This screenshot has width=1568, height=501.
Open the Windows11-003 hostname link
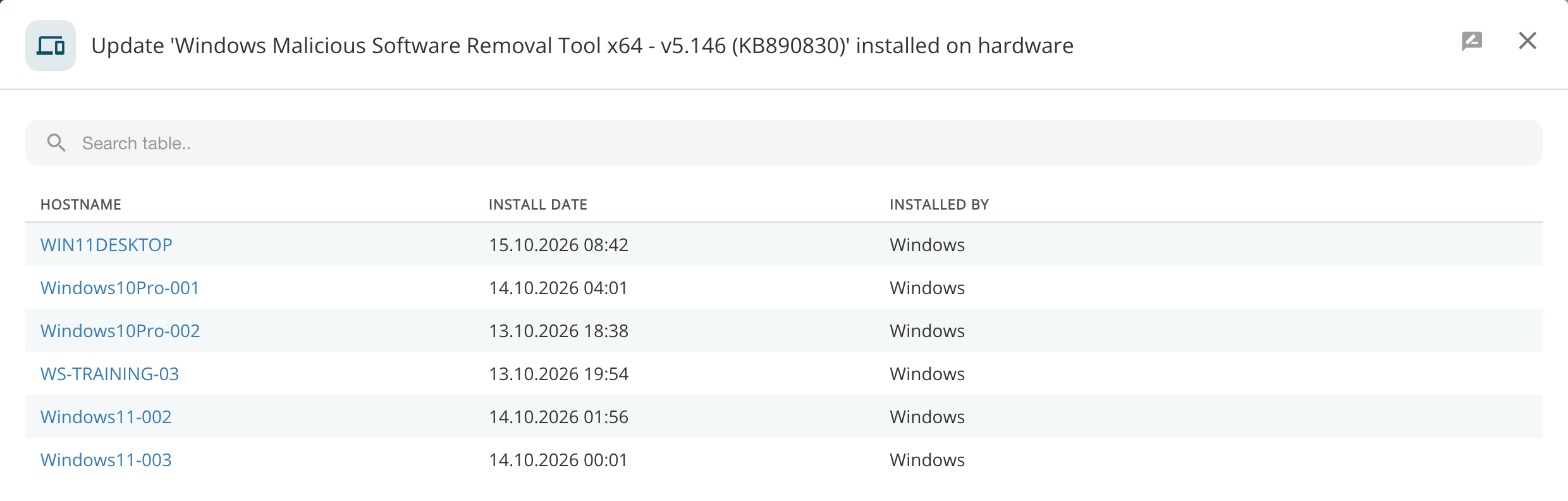[x=106, y=460]
